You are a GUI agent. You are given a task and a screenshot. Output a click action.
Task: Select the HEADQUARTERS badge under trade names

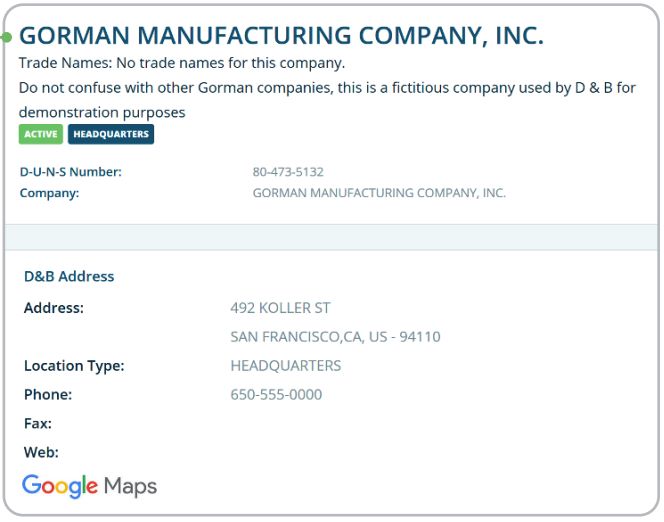pos(111,134)
